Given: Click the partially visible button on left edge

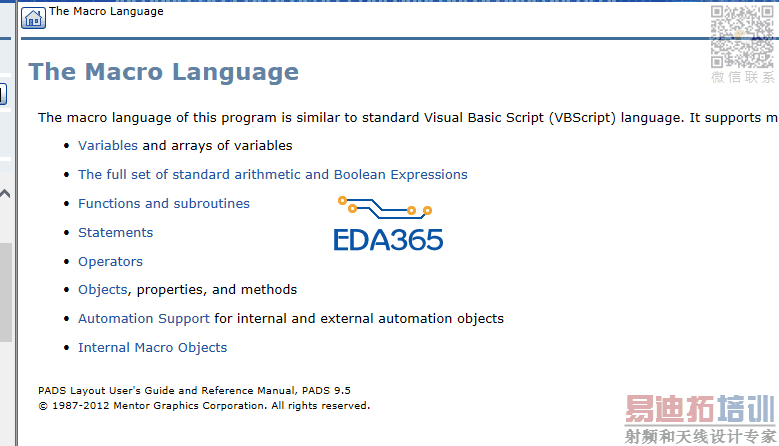Looking at the screenshot, I should click(x=3, y=95).
